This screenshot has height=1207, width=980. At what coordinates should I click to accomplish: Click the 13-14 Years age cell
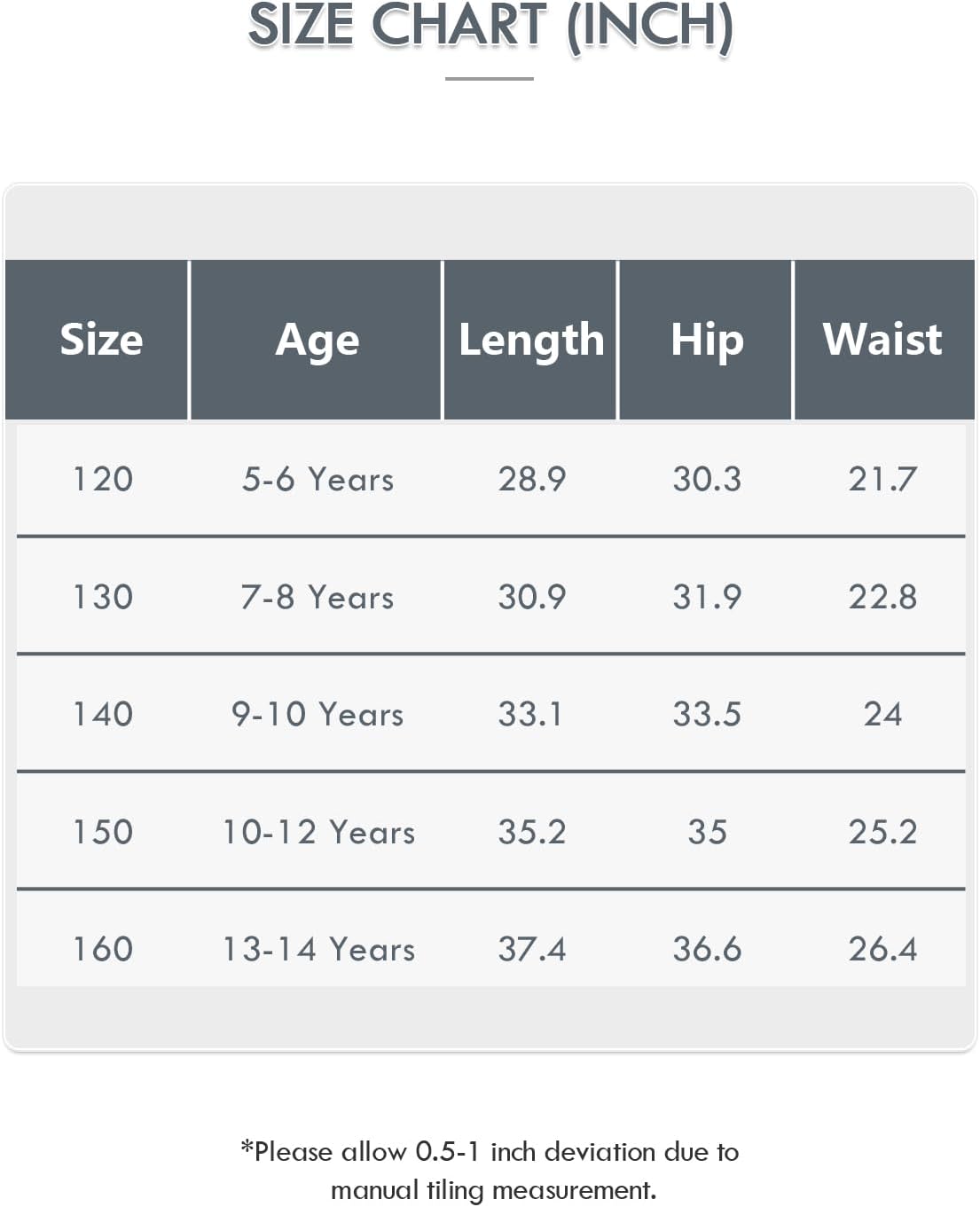tap(318, 949)
